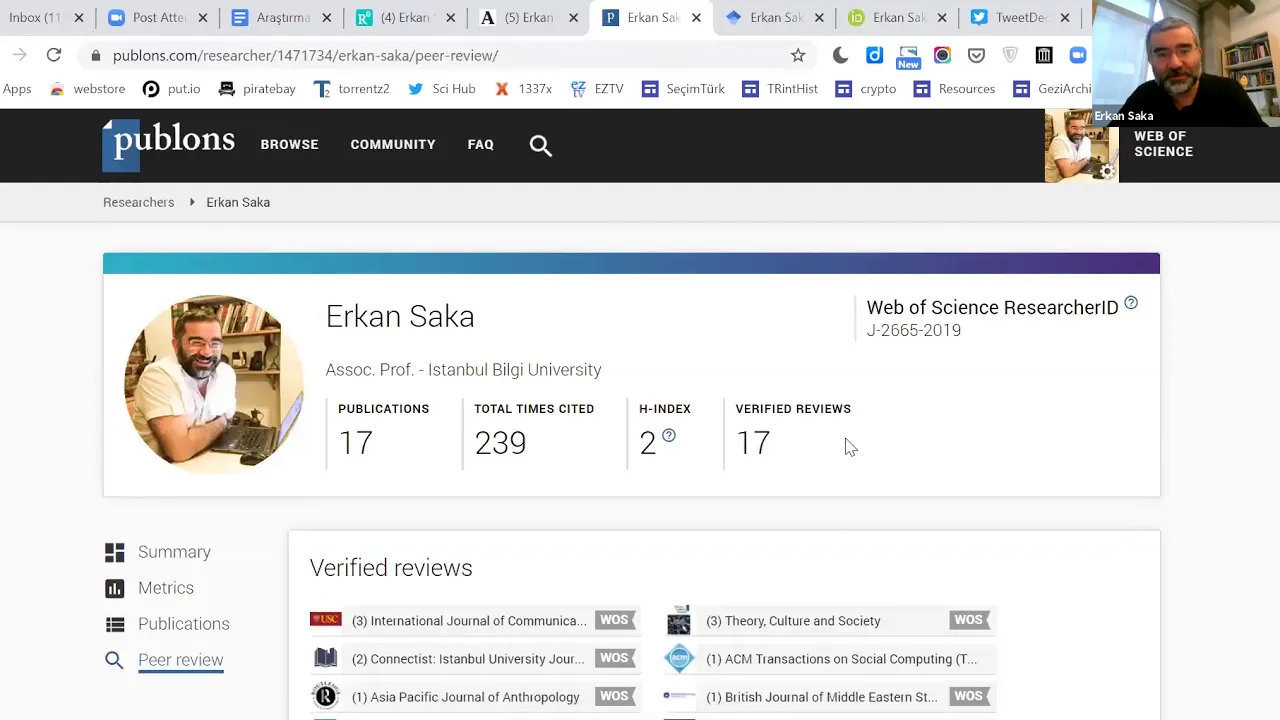1280x720 pixels.
Task: Open British Journal of Middle Eastern St... reviews
Action: point(822,697)
